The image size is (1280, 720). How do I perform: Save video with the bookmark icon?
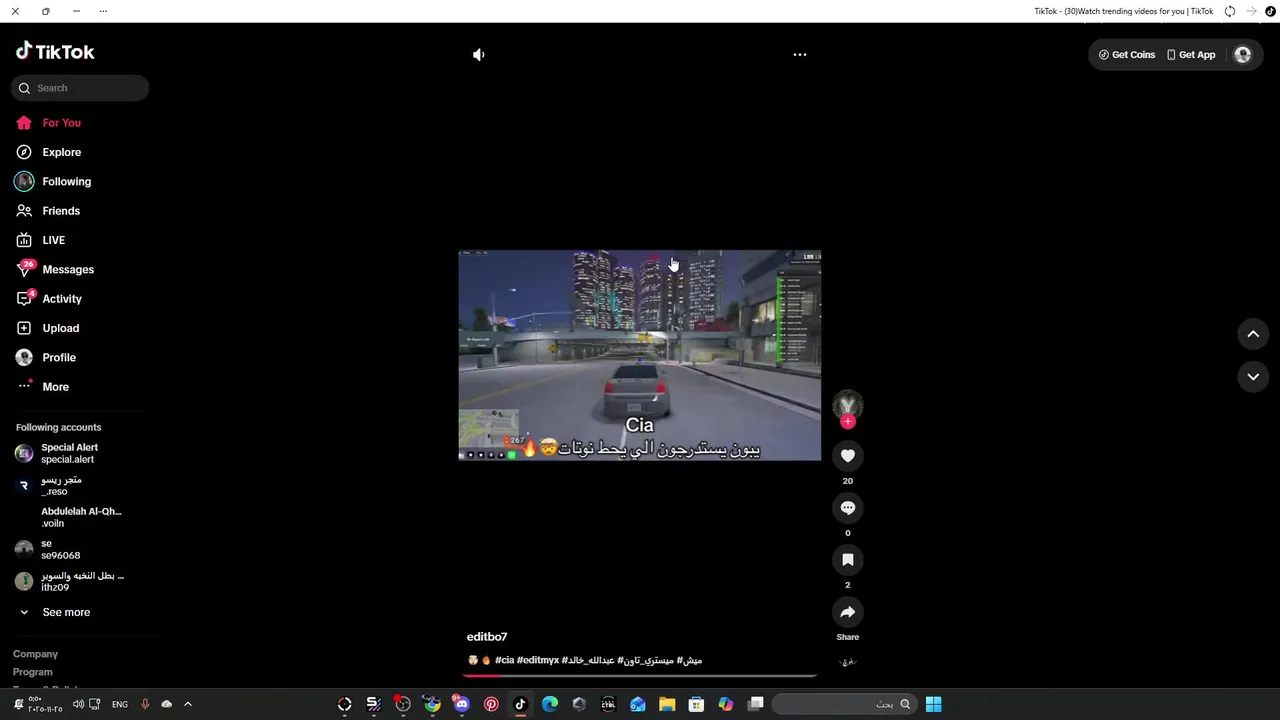(x=848, y=560)
